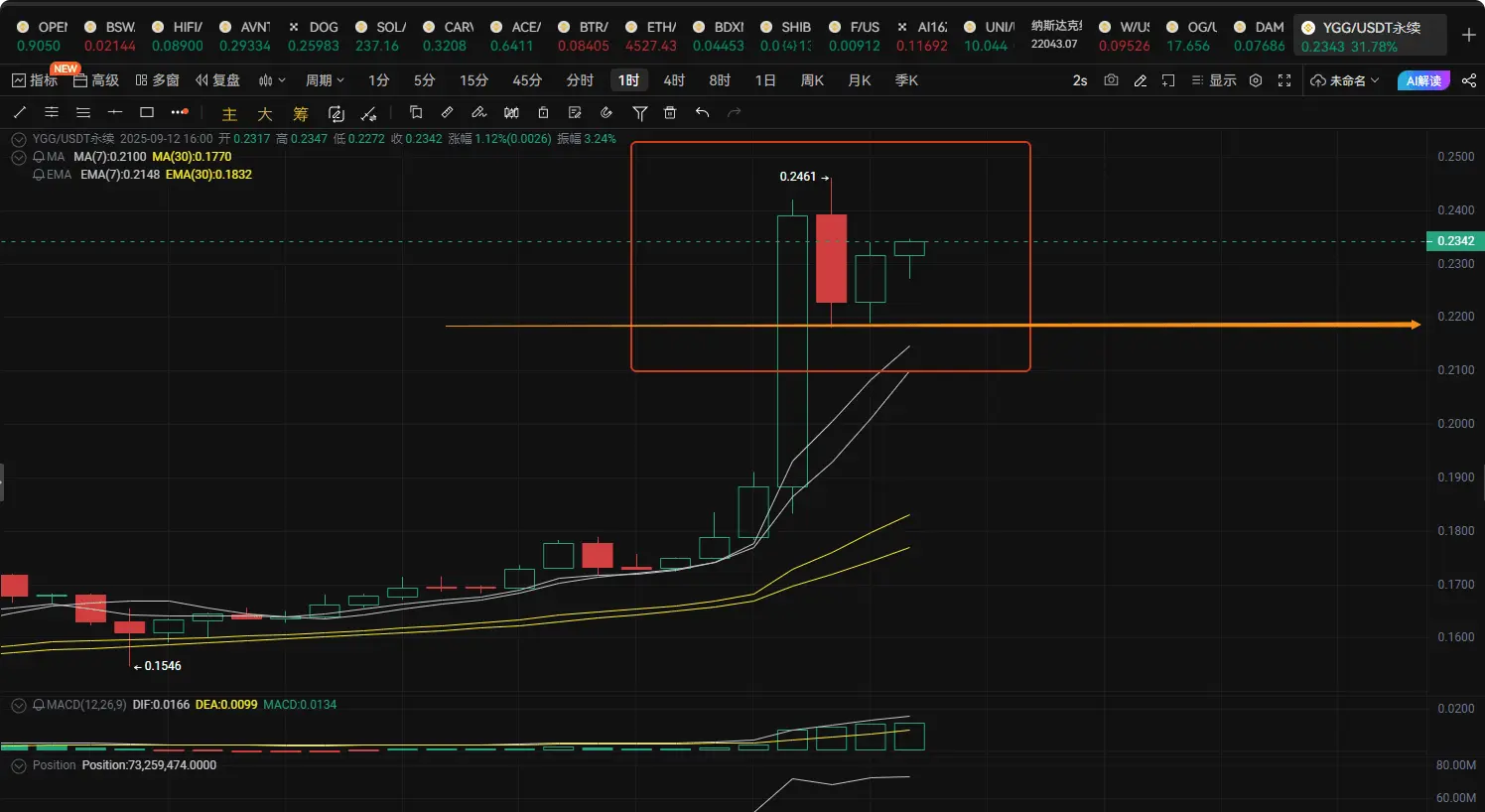Collapse the Position panel toggle

(x=19, y=765)
